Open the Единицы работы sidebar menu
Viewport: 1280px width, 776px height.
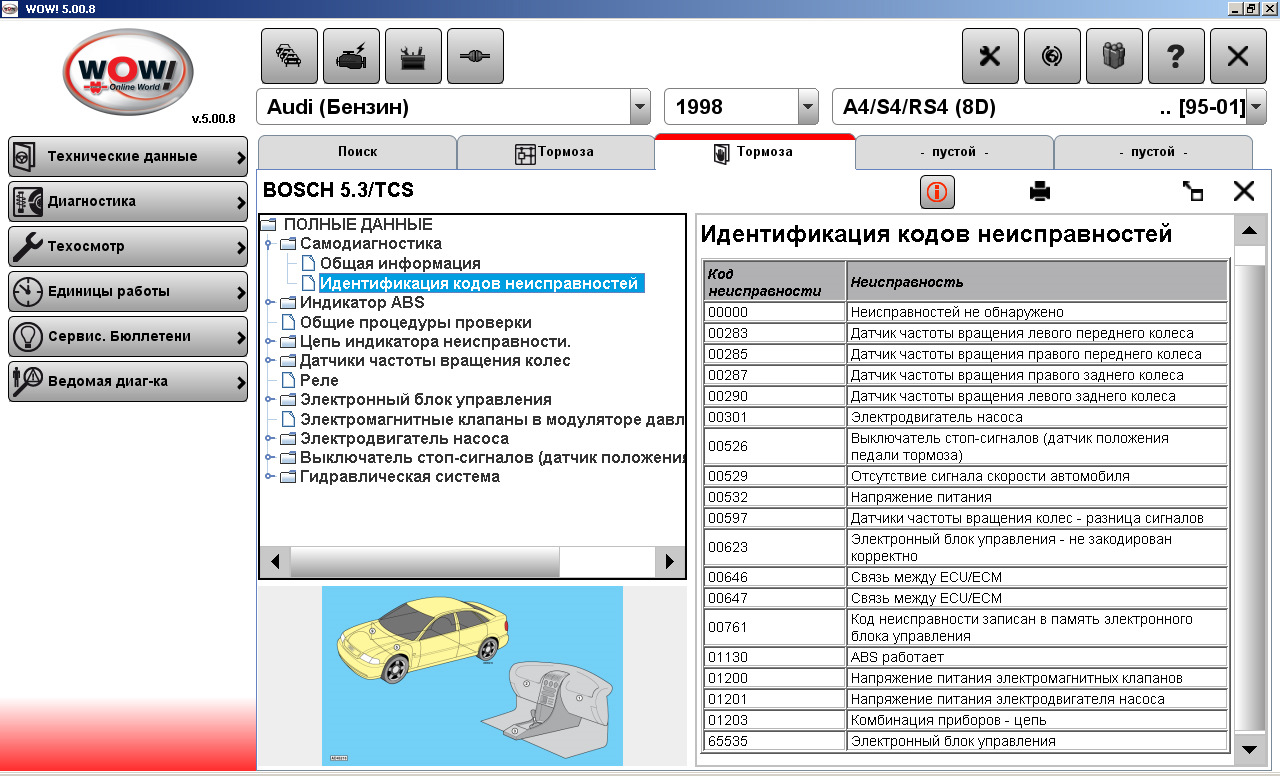pos(128,292)
